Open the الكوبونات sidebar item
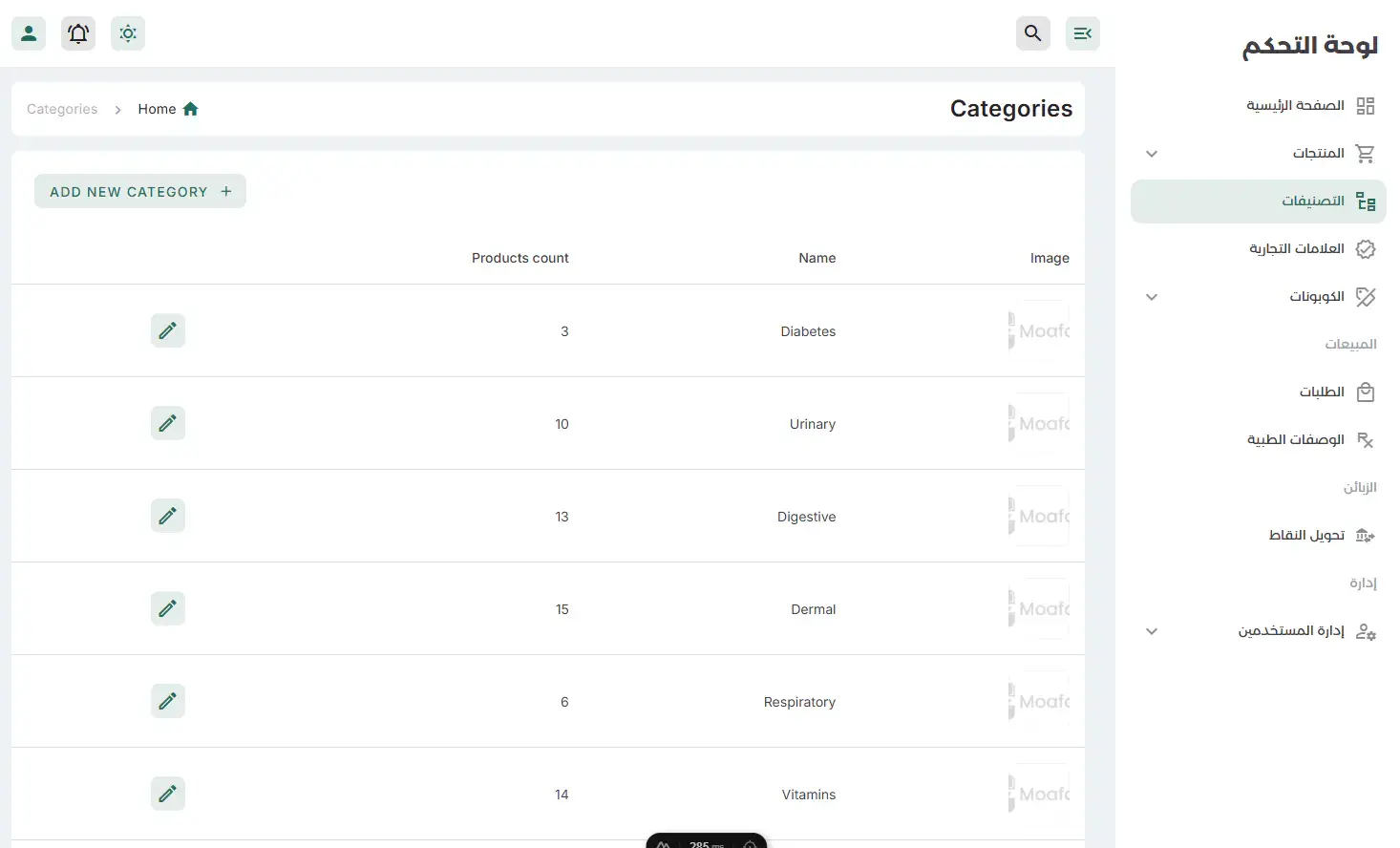1400x848 pixels. coord(1259,297)
